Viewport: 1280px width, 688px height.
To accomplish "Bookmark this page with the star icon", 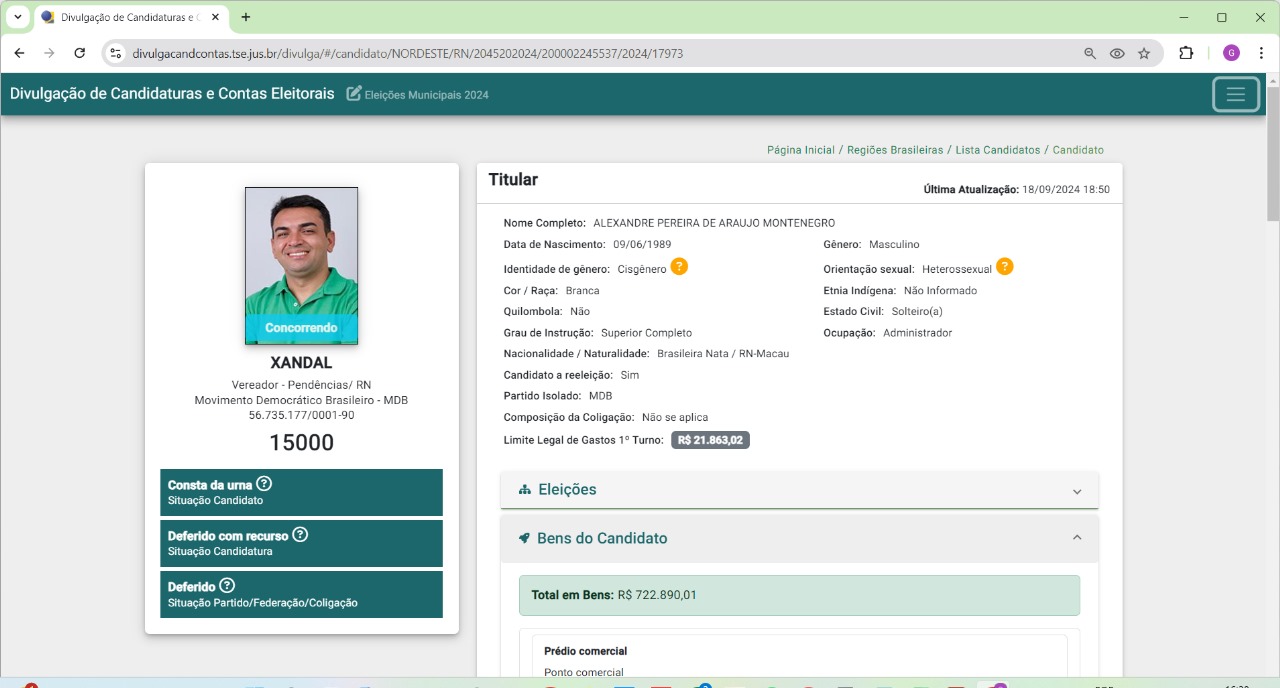I will [1144, 53].
